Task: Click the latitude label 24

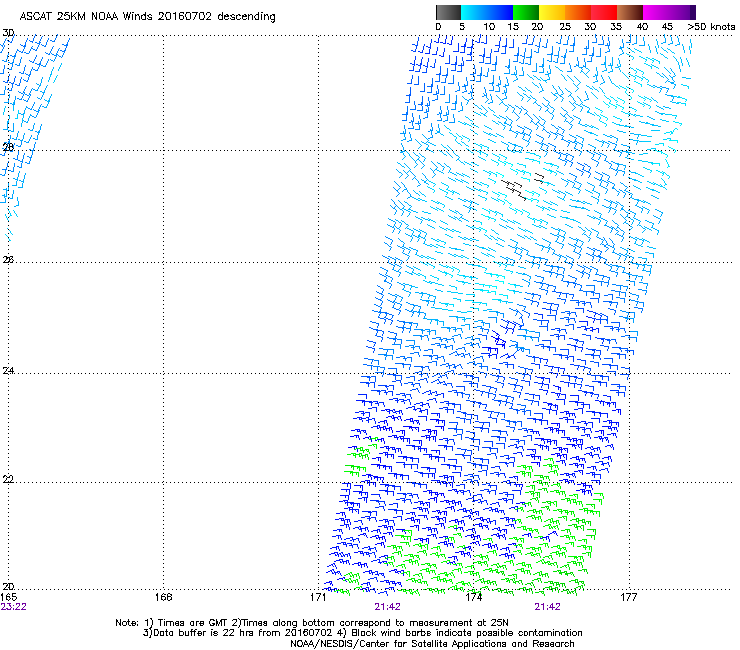Action: point(8,371)
